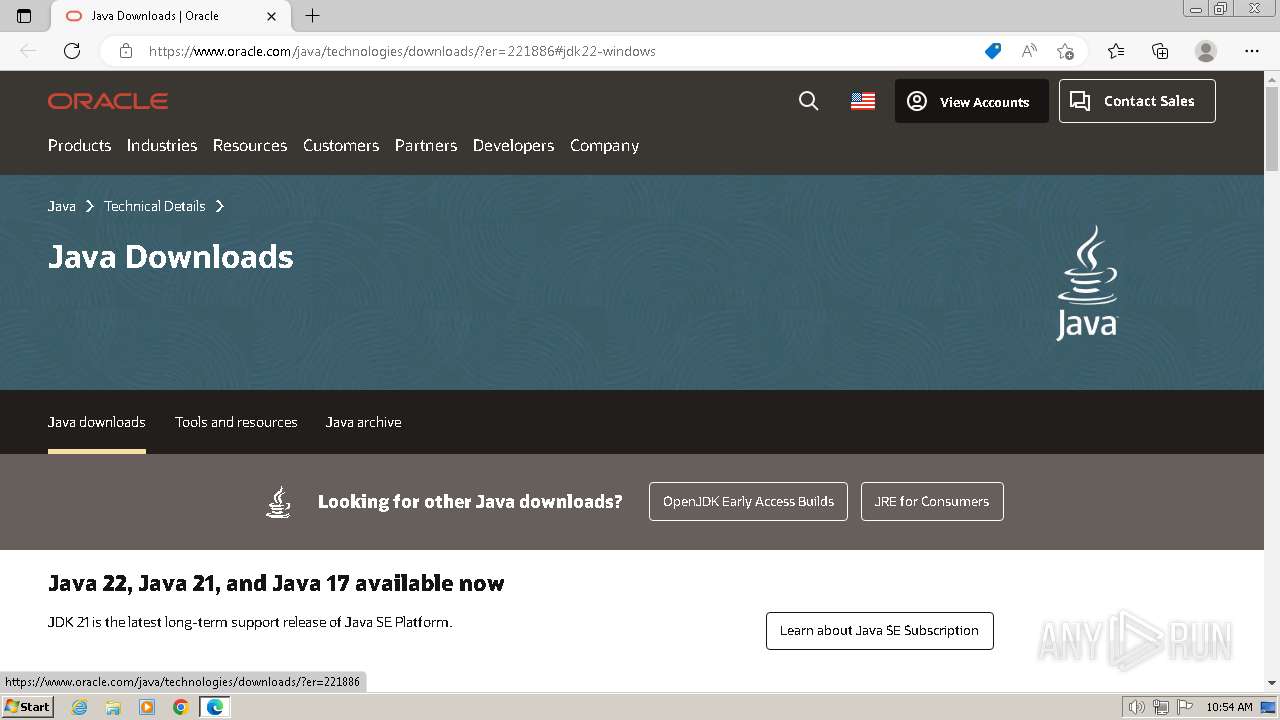The image size is (1280, 720).
Task: Close the Java Downloads tab
Action: point(272,16)
